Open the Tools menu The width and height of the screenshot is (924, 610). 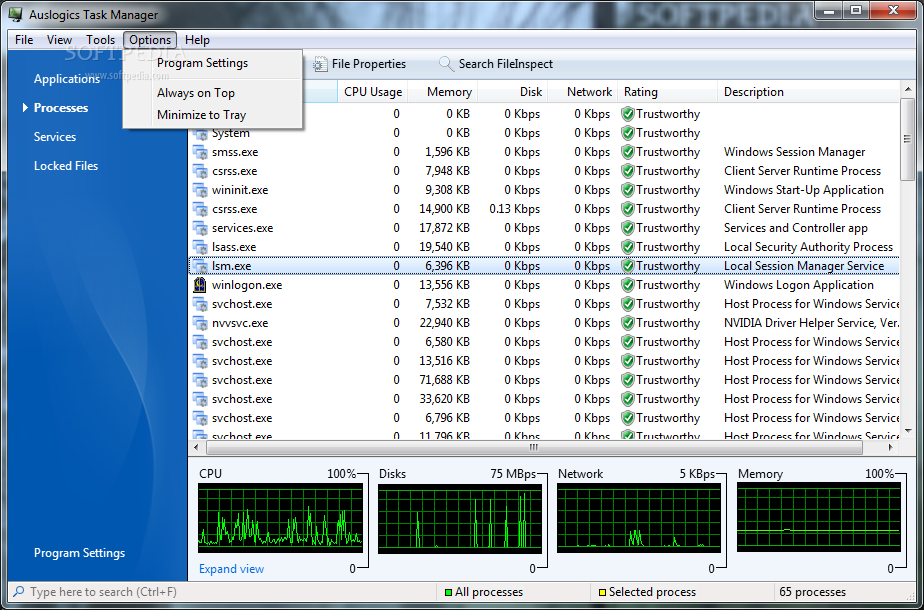[x=100, y=40]
